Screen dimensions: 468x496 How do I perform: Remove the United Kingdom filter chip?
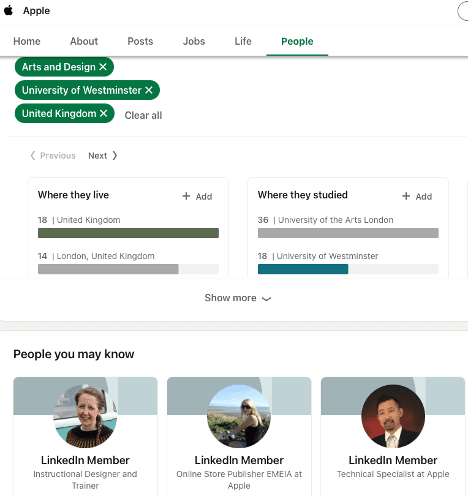[104, 113]
